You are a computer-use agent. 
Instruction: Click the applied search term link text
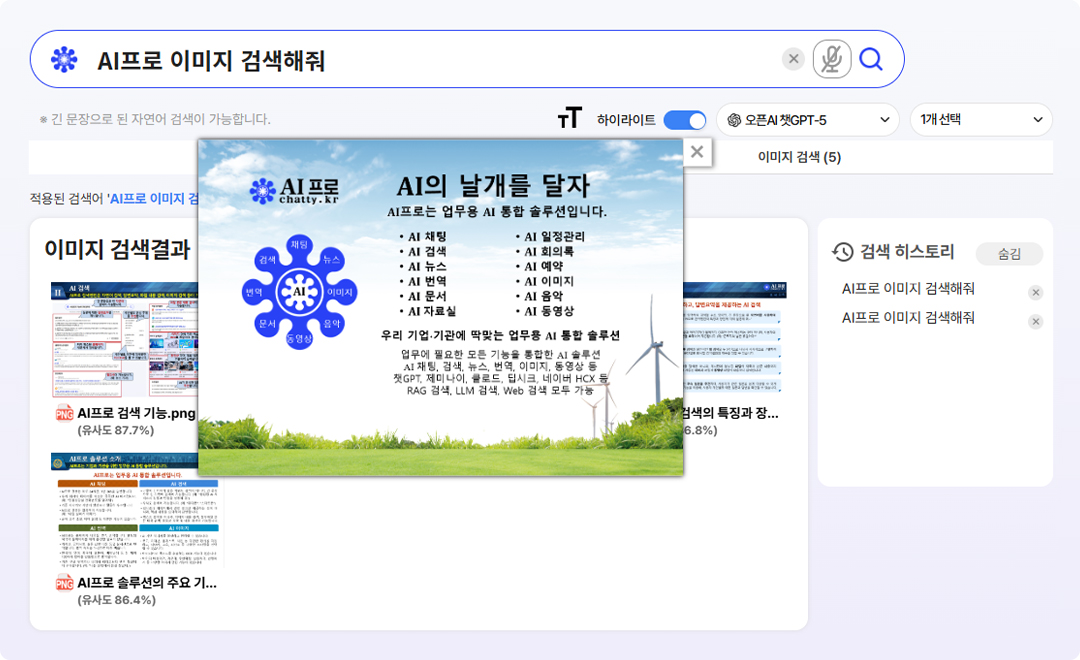pyautogui.click(x=153, y=199)
